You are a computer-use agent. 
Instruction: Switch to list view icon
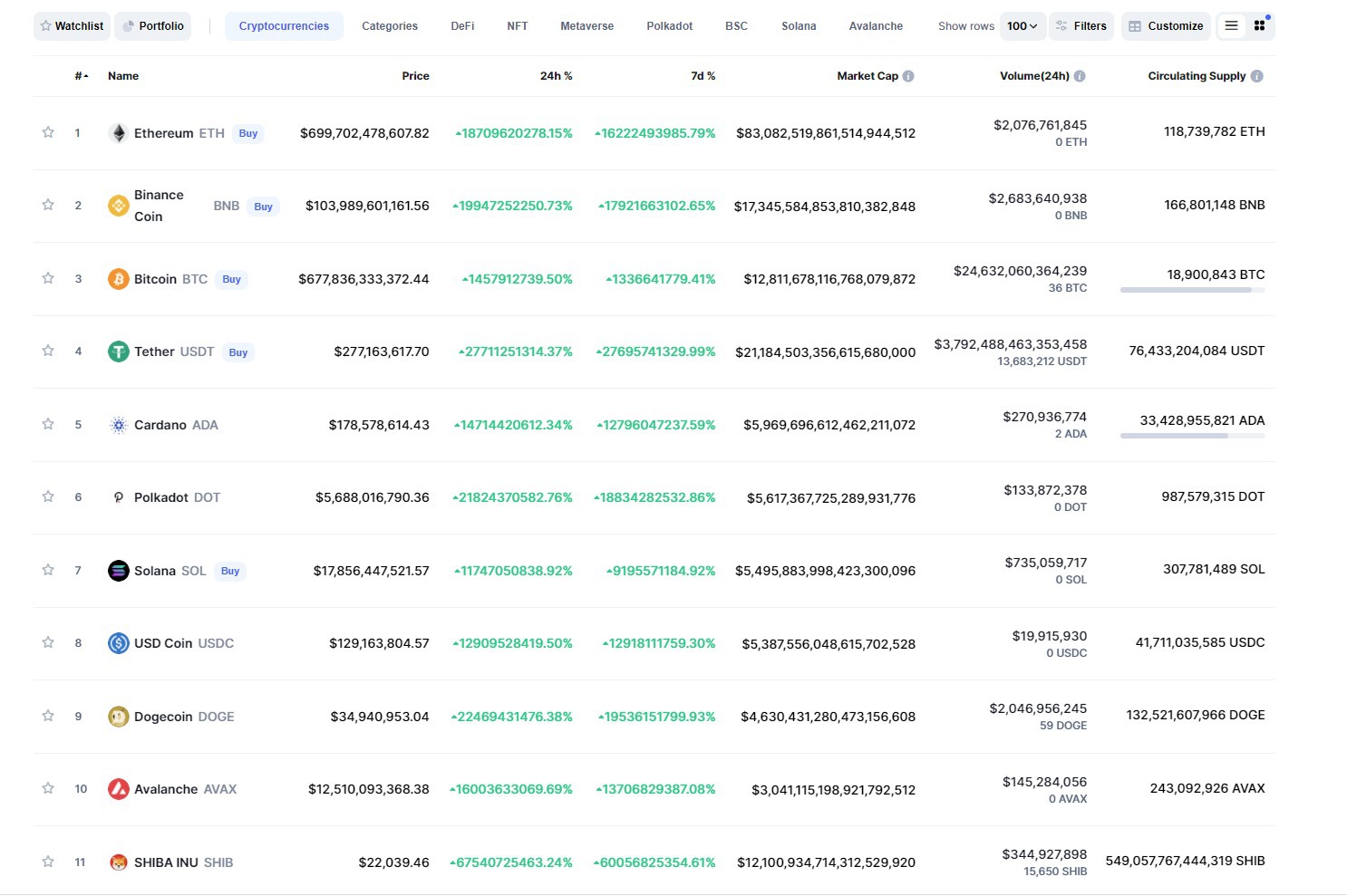pos(1231,26)
